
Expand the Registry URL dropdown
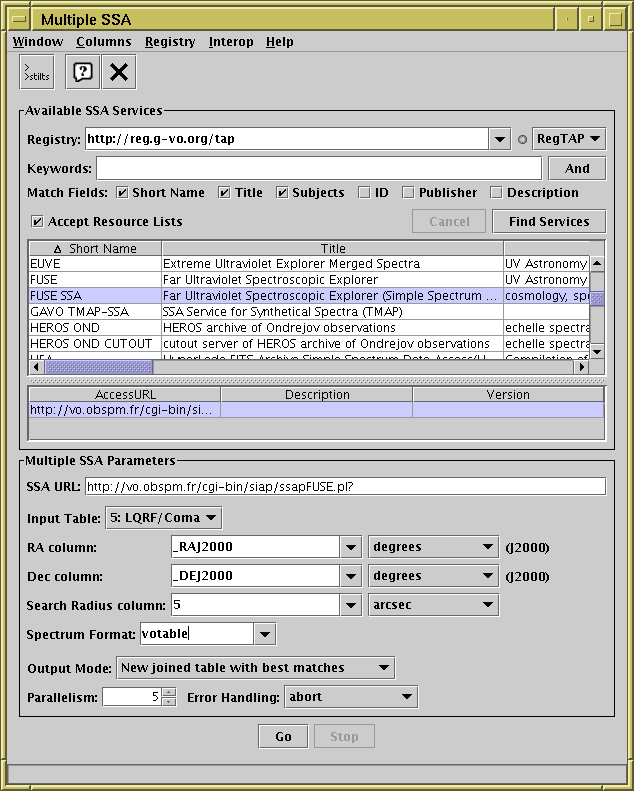click(x=501, y=139)
